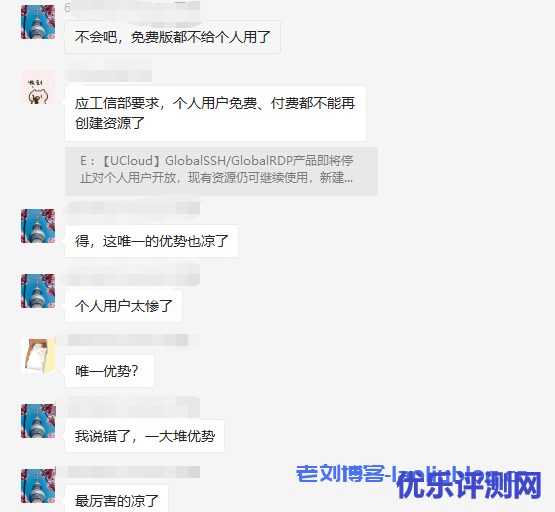
Task: Select the "不会吧，免费版都不给个人用了" message bubble
Action: (172, 37)
